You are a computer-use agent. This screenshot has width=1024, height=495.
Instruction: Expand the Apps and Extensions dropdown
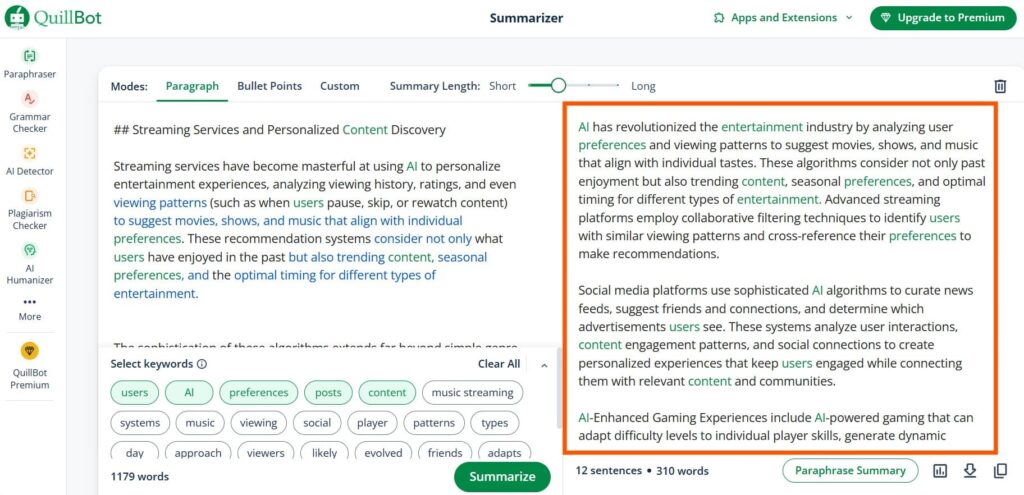[x=783, y=18]
